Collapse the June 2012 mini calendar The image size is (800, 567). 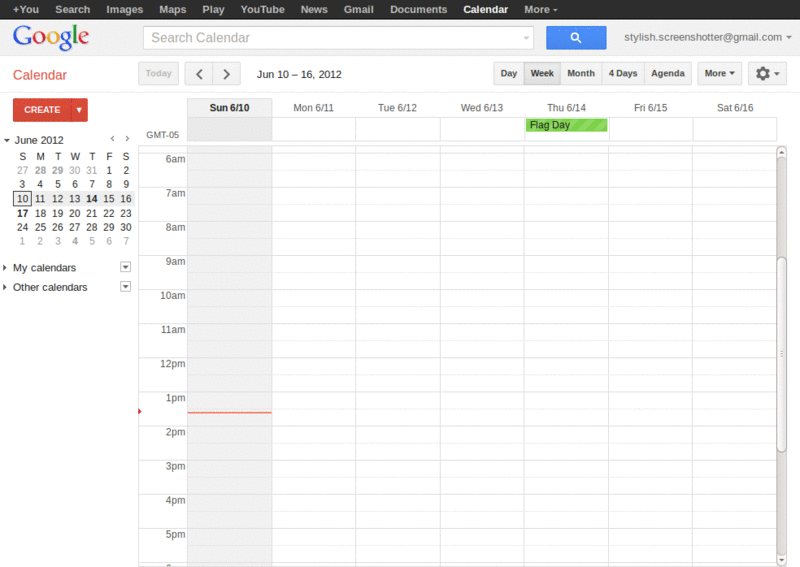click(7, 140)
